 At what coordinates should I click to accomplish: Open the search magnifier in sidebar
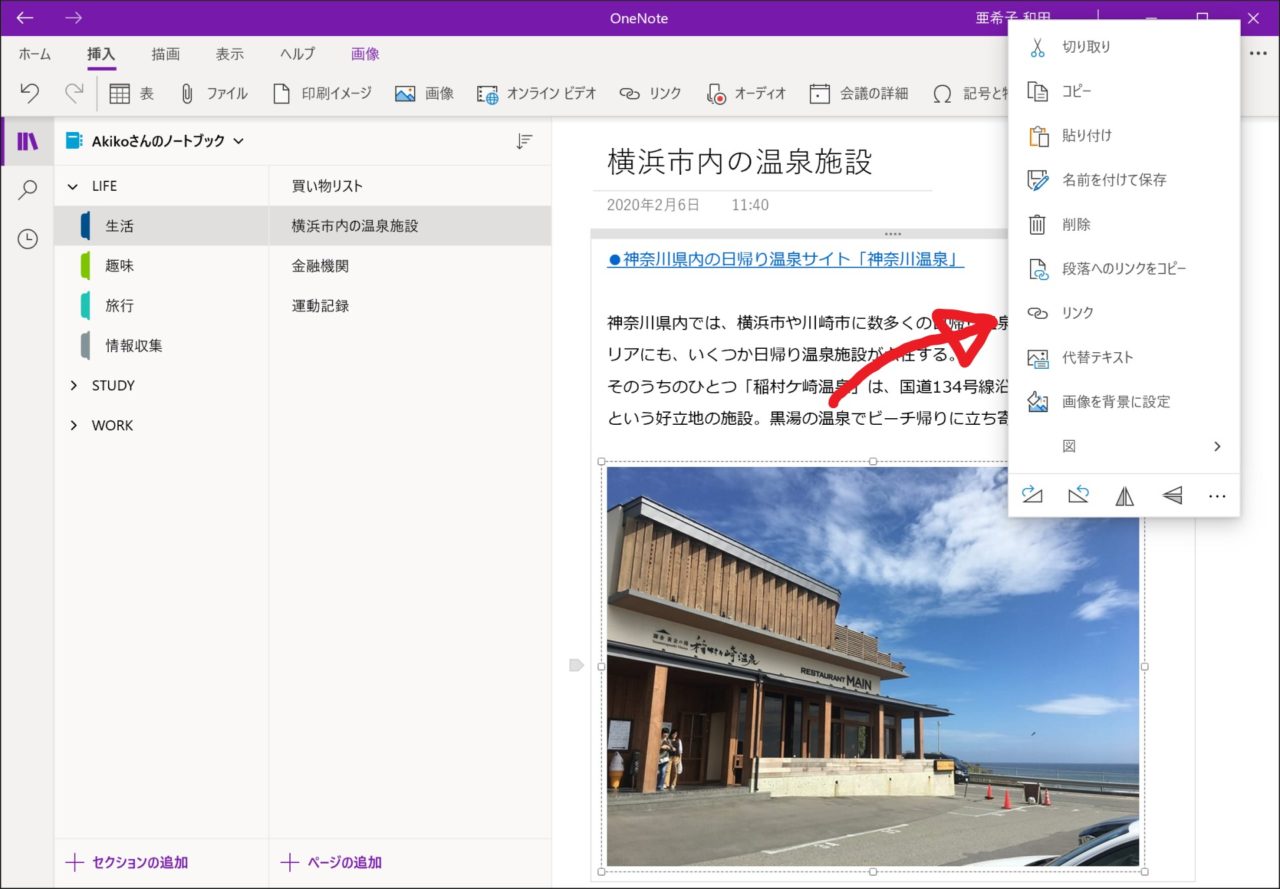pos(27,190)
